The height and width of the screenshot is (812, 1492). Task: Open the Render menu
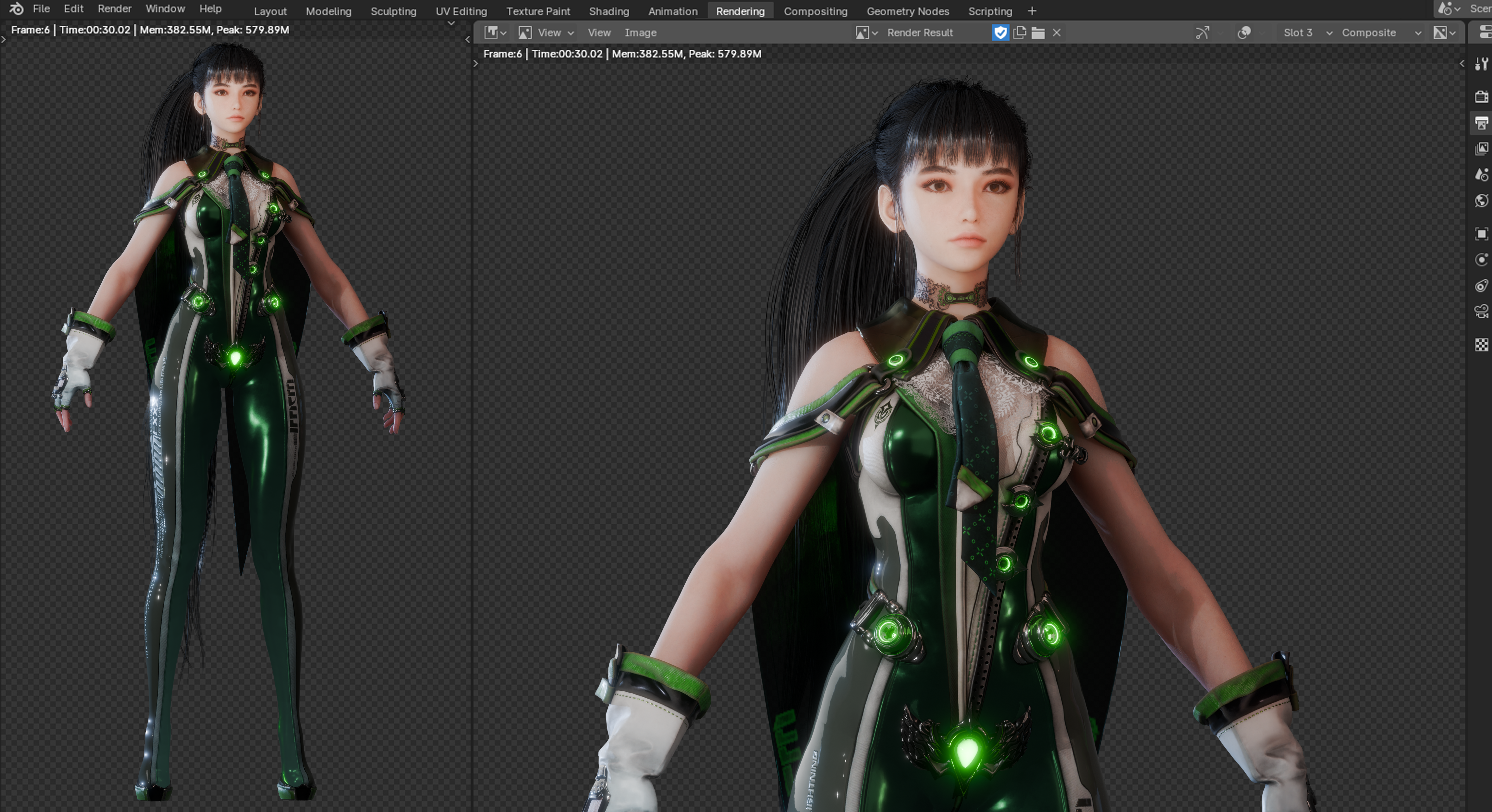[114, 9]
